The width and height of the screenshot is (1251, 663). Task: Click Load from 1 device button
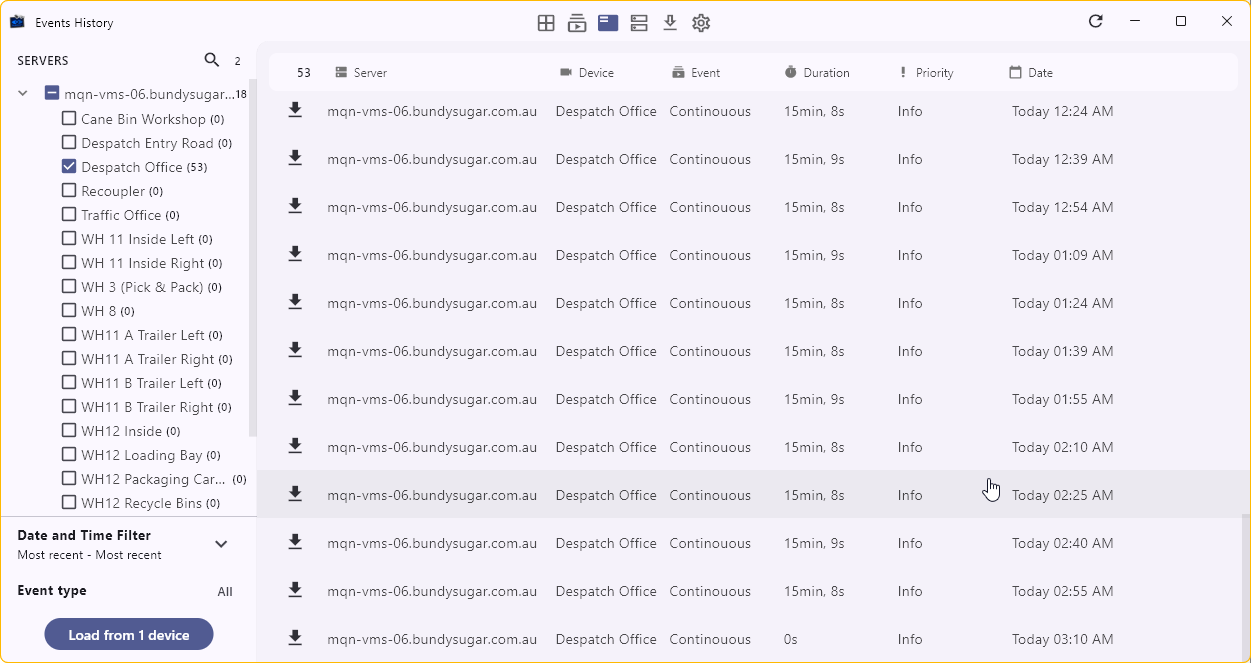[x=129, y=635]
